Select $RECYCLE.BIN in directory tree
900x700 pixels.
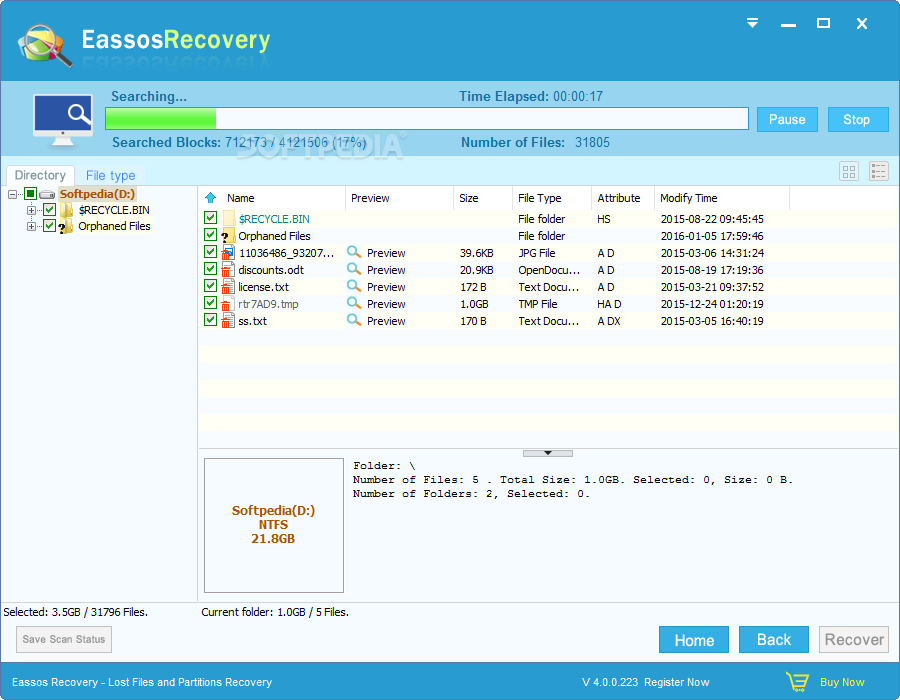[x=114, y=210]
